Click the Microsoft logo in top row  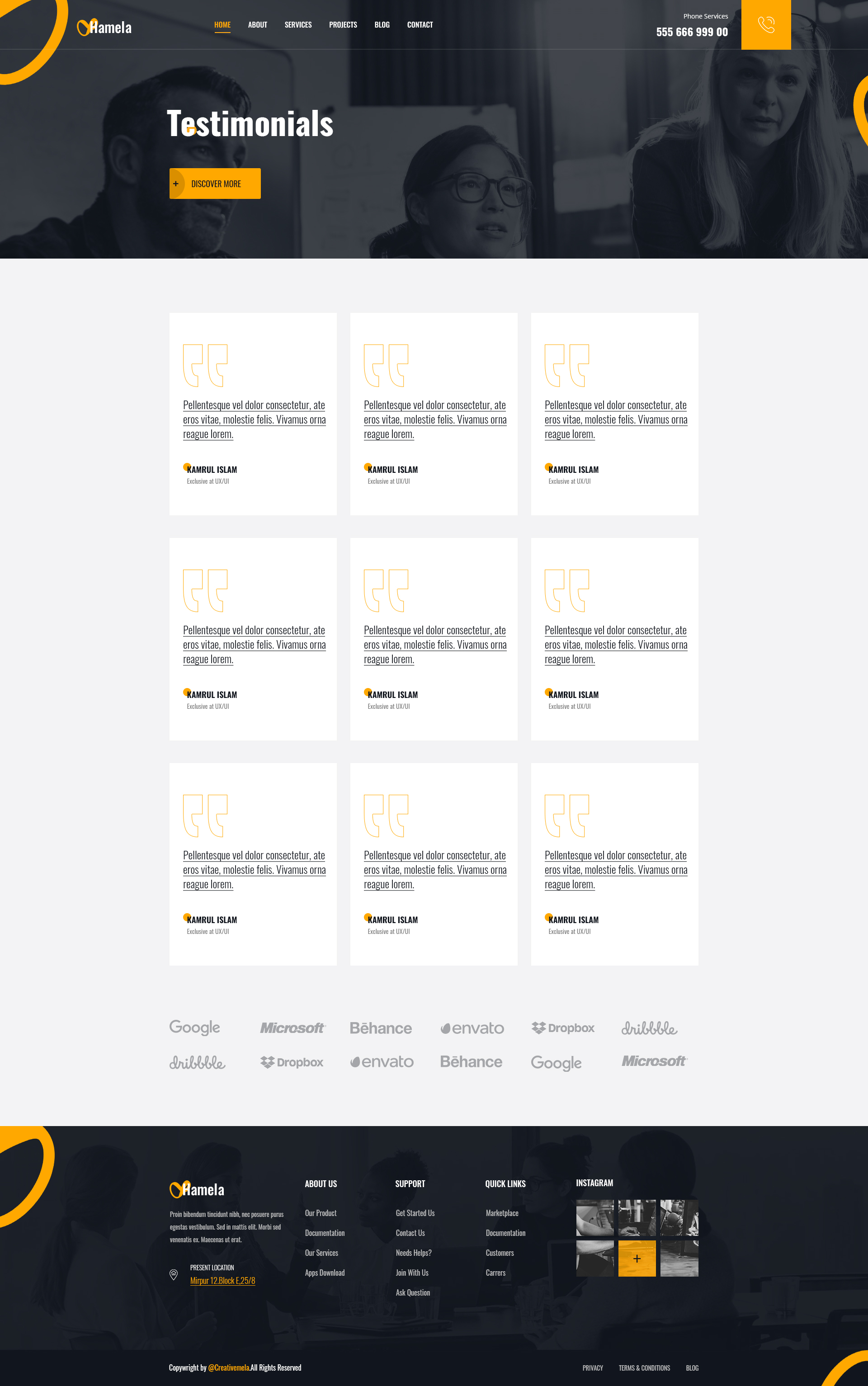(x=292, y=1028)
